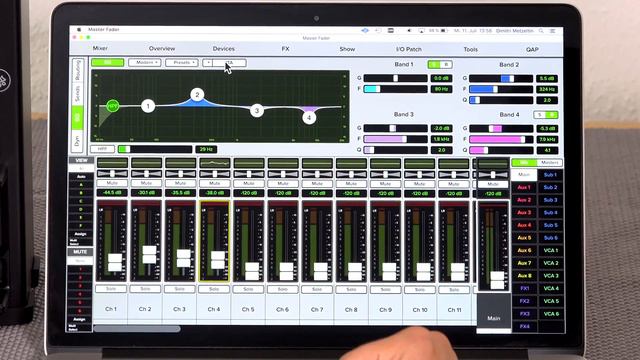Toggle the HPF enable button
Viewport: 640px width, 360px height.
pyautogui.click(x=102, y=149)
